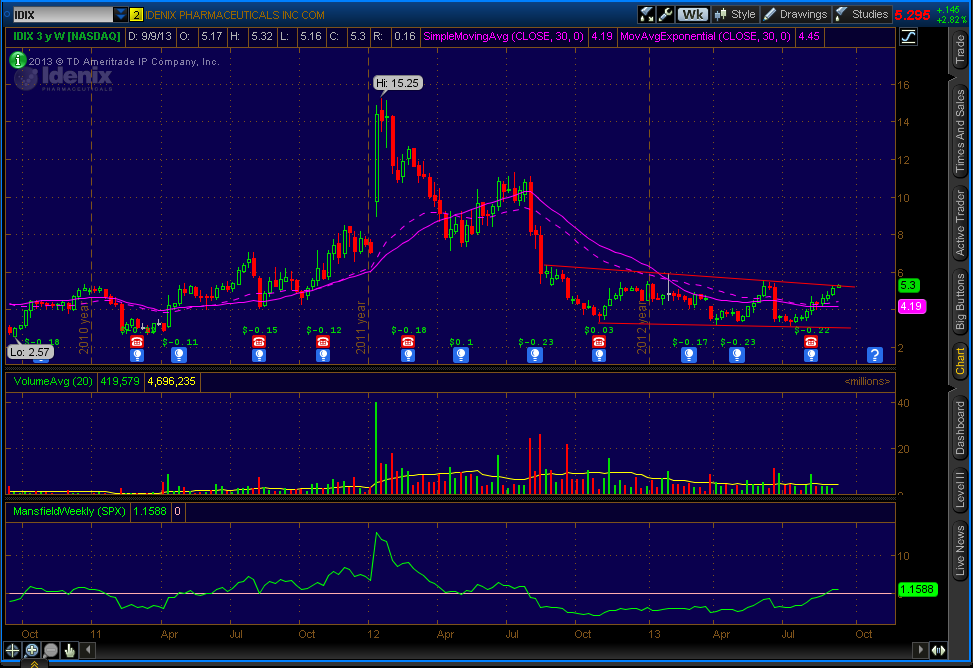Open the Studies button
Viewport: 973px width, 668px height.
click(862, 14)
